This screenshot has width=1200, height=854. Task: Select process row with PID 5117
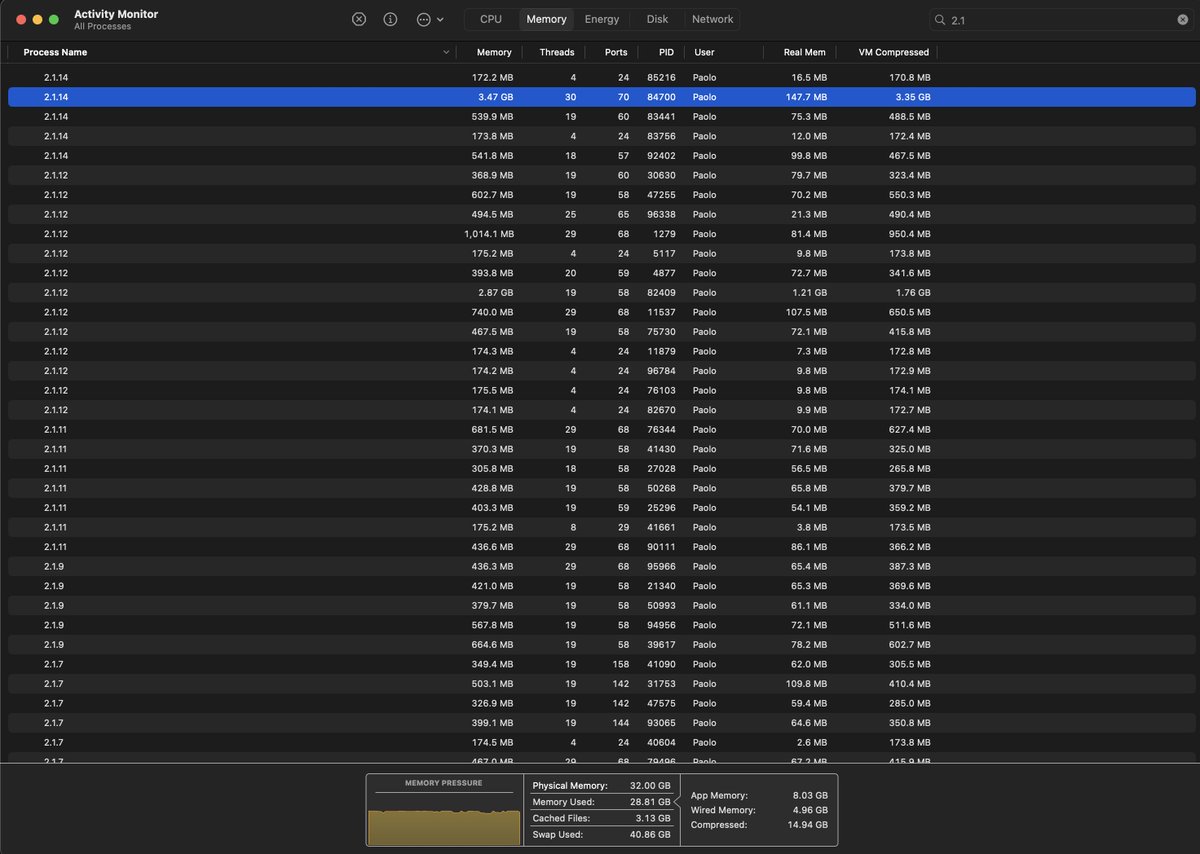pos(602,253)
